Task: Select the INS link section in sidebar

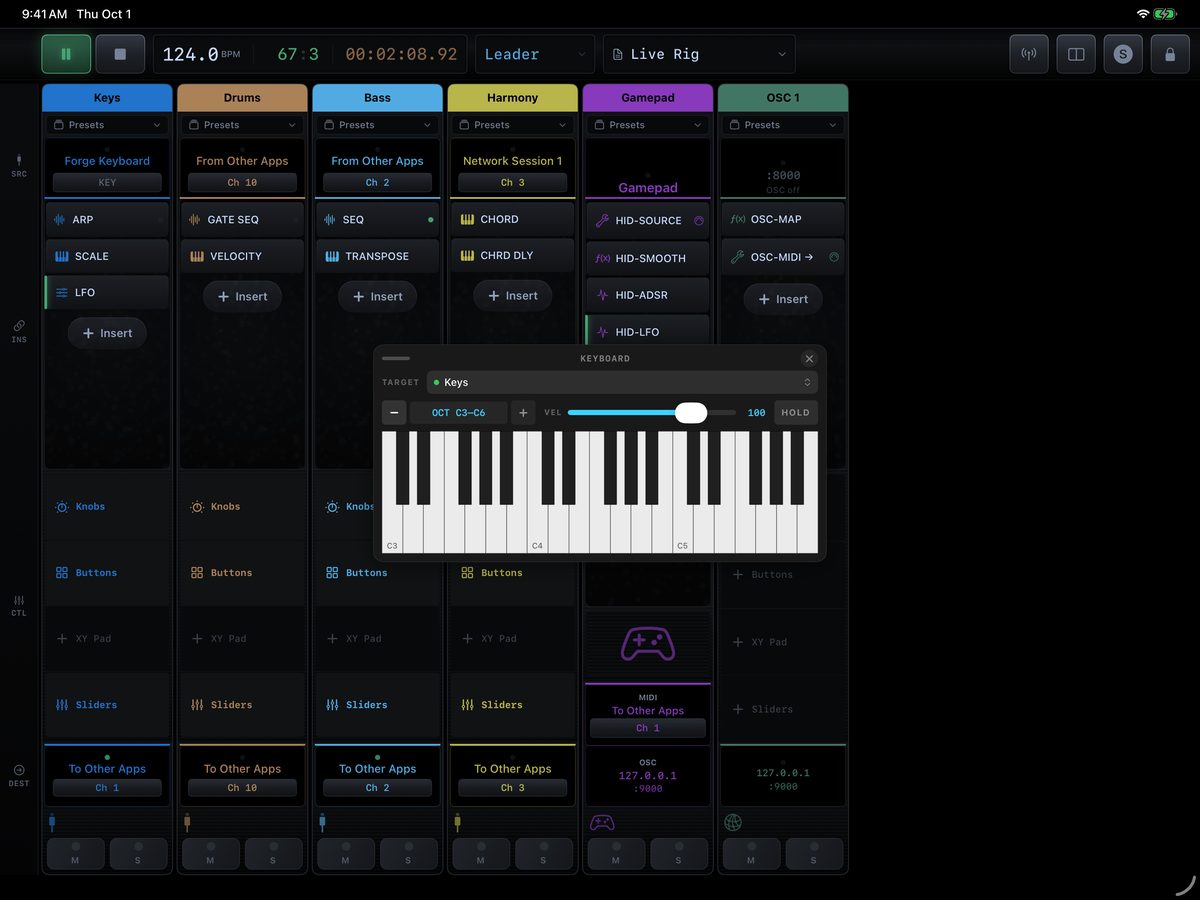Action: 19,331
